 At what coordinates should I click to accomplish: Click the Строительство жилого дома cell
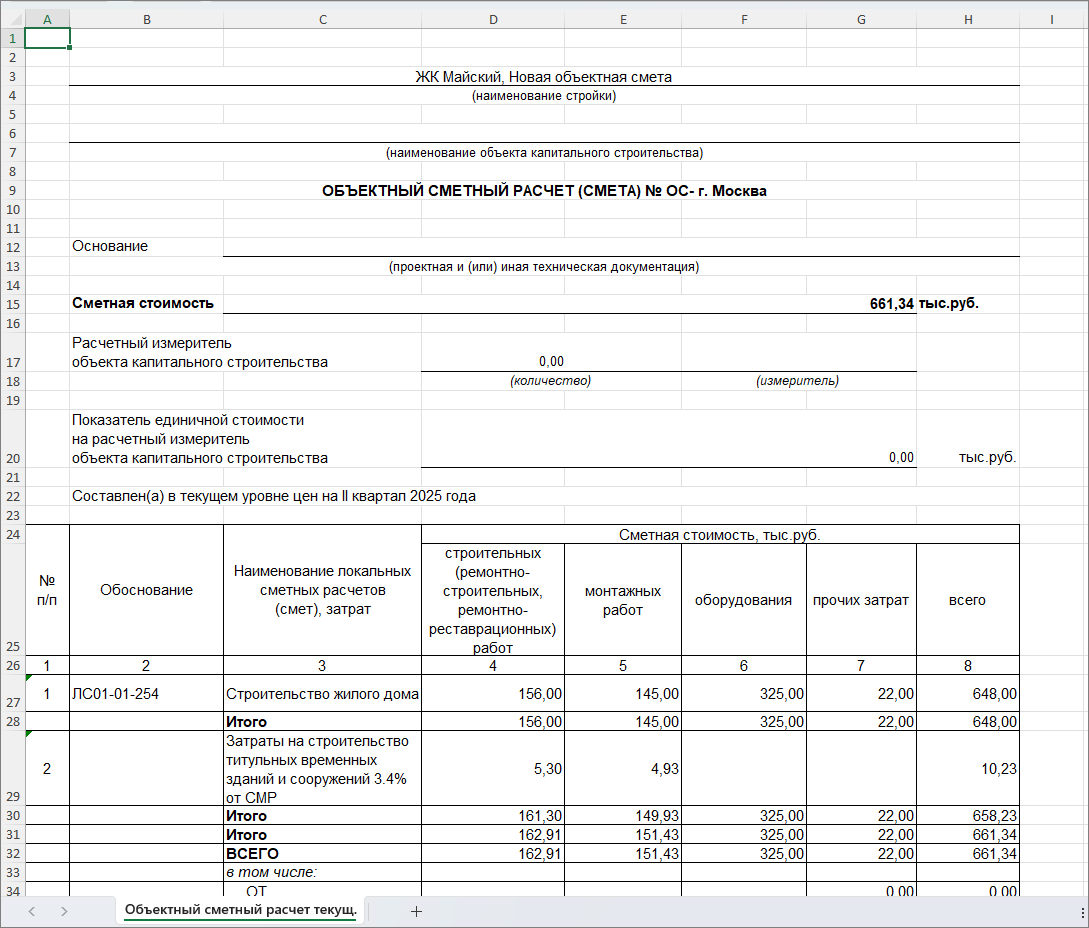[322, 694]
